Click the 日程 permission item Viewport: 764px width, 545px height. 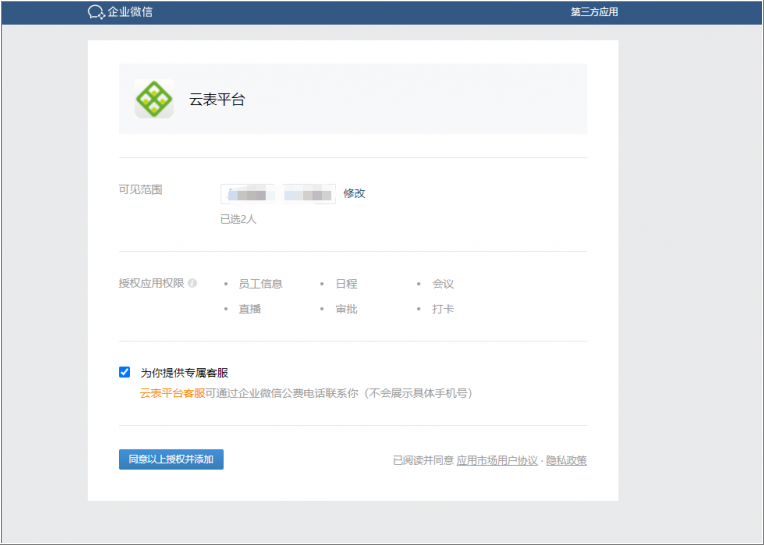[346, 284]
